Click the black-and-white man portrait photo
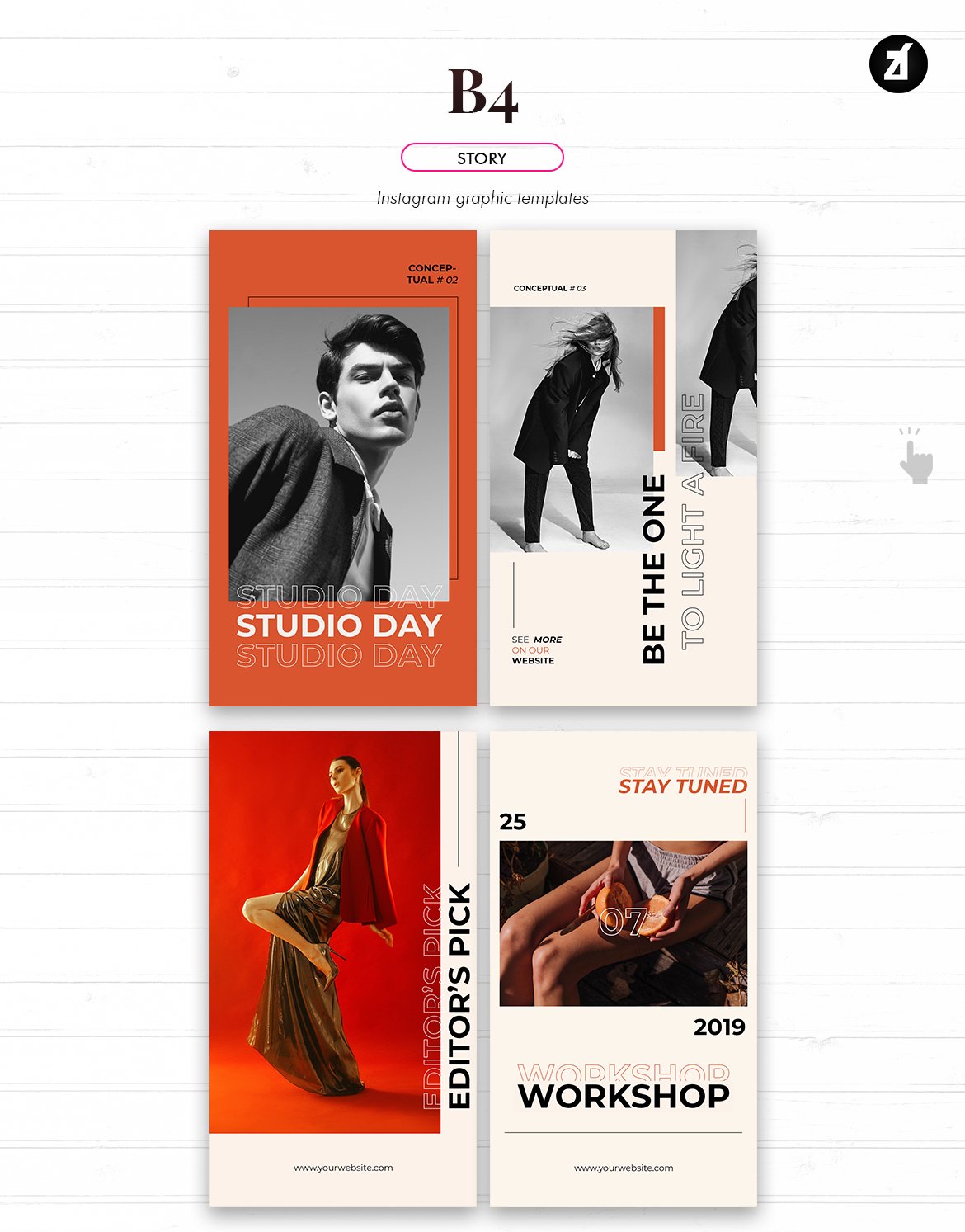 (339, 455)
